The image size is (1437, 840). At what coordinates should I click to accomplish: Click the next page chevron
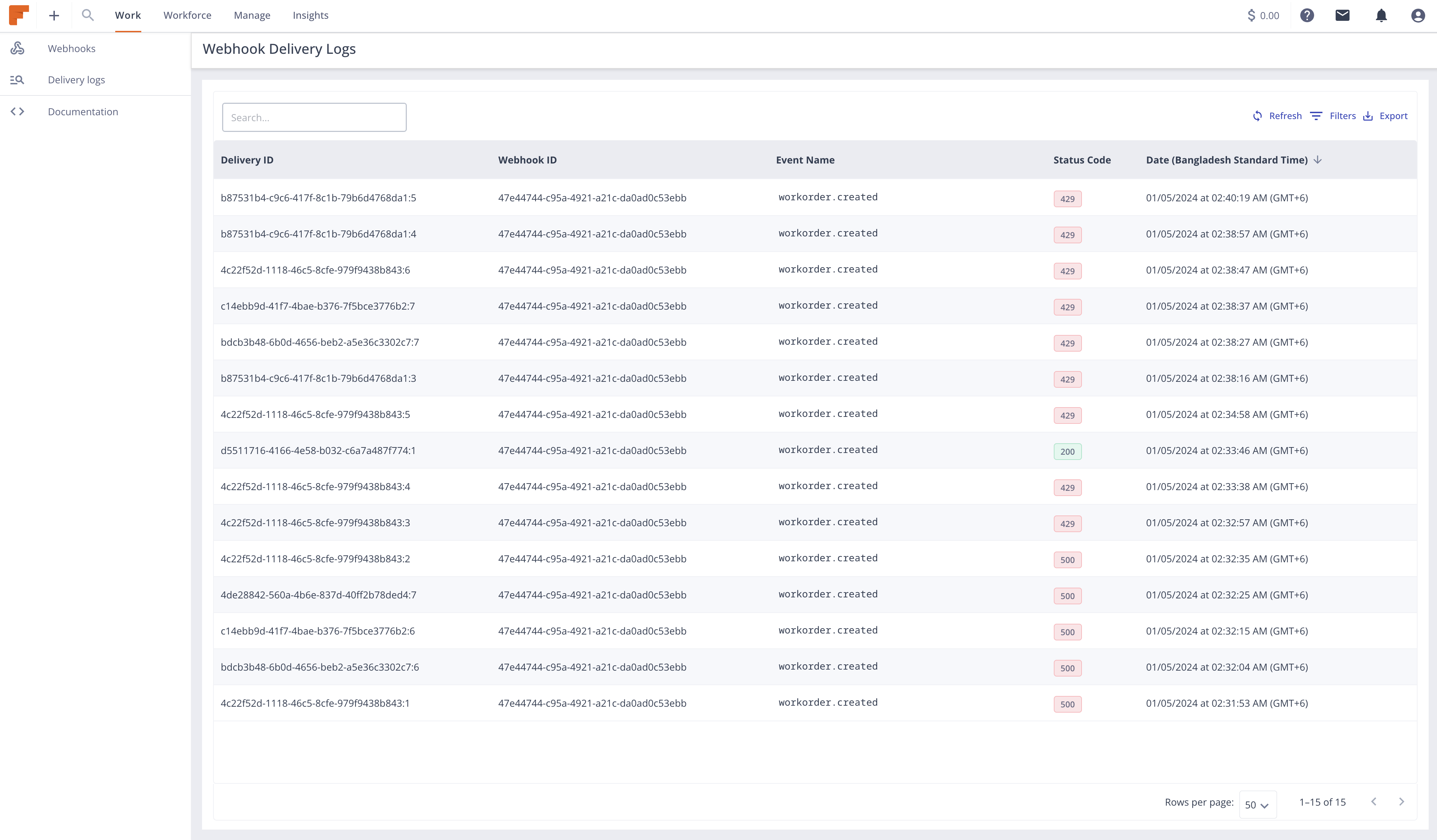pyautogui.click(x=1402, y=802)
